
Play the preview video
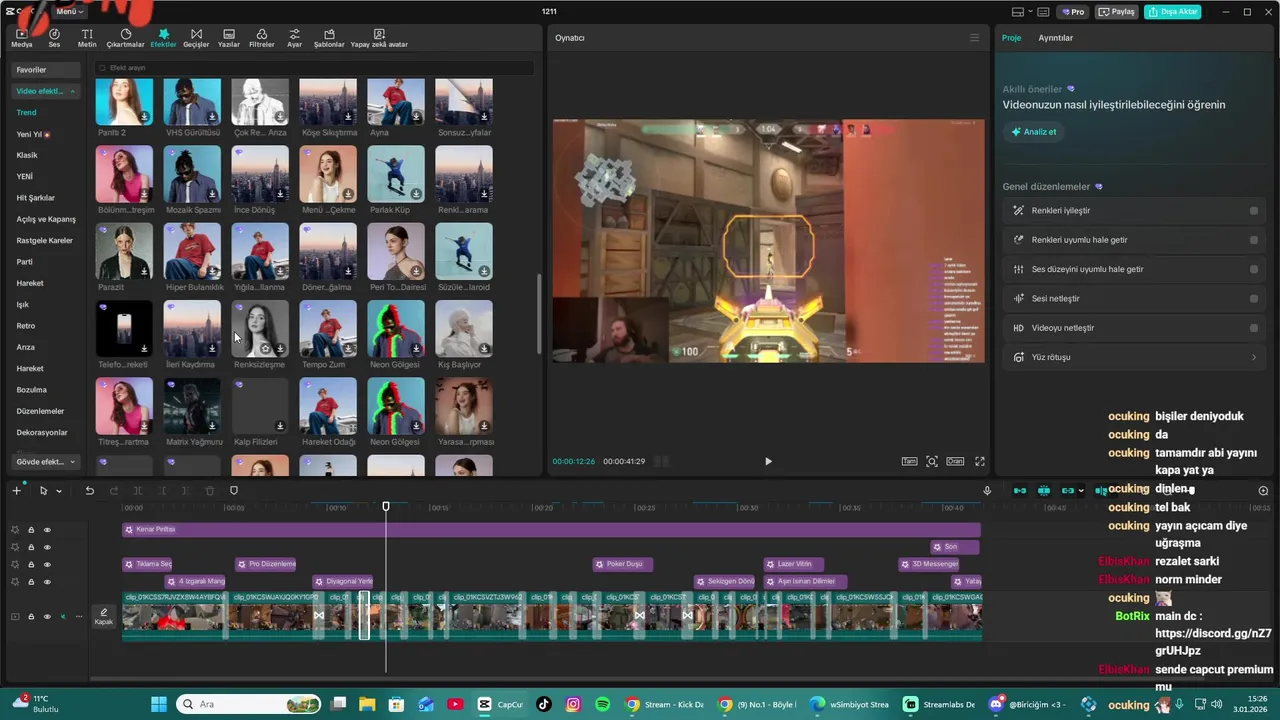pyautogui.click(x=768, y=461)
